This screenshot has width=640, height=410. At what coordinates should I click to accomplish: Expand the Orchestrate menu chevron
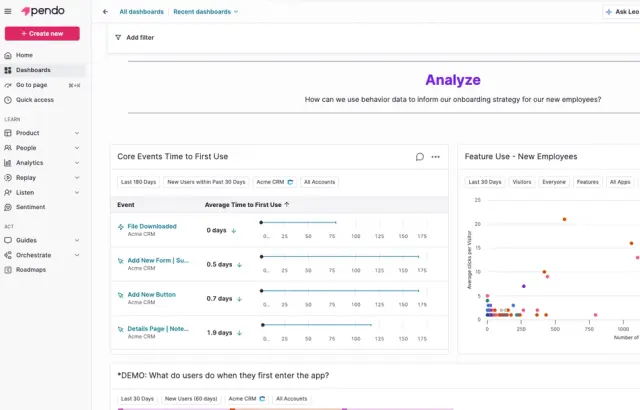tap(77, 255)
